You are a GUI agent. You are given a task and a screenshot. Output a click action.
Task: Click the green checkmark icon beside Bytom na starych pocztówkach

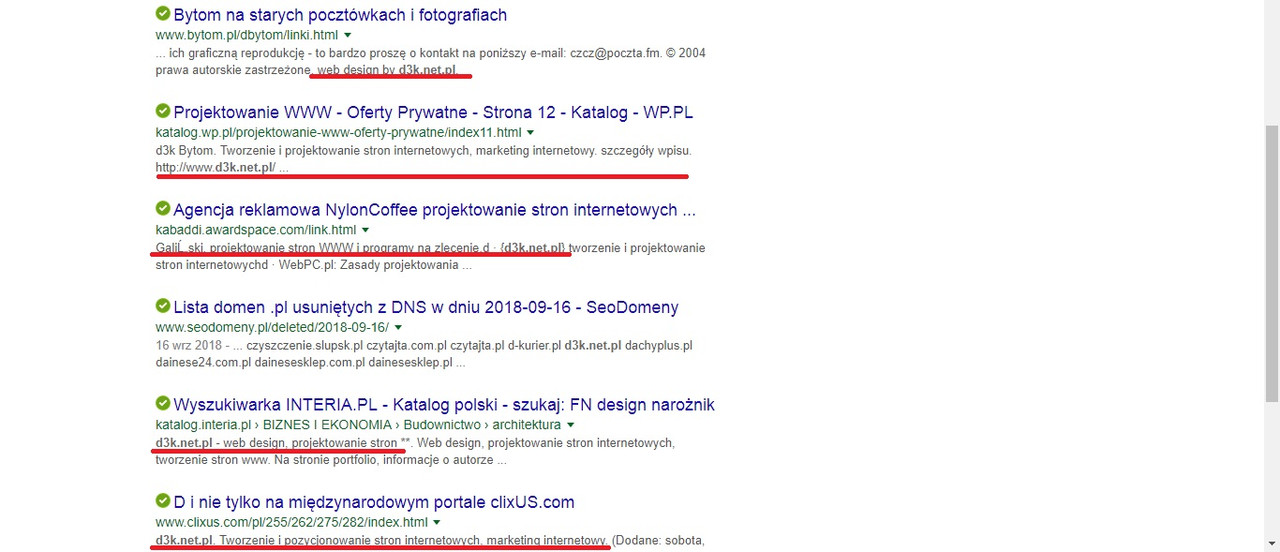(162, 14)
